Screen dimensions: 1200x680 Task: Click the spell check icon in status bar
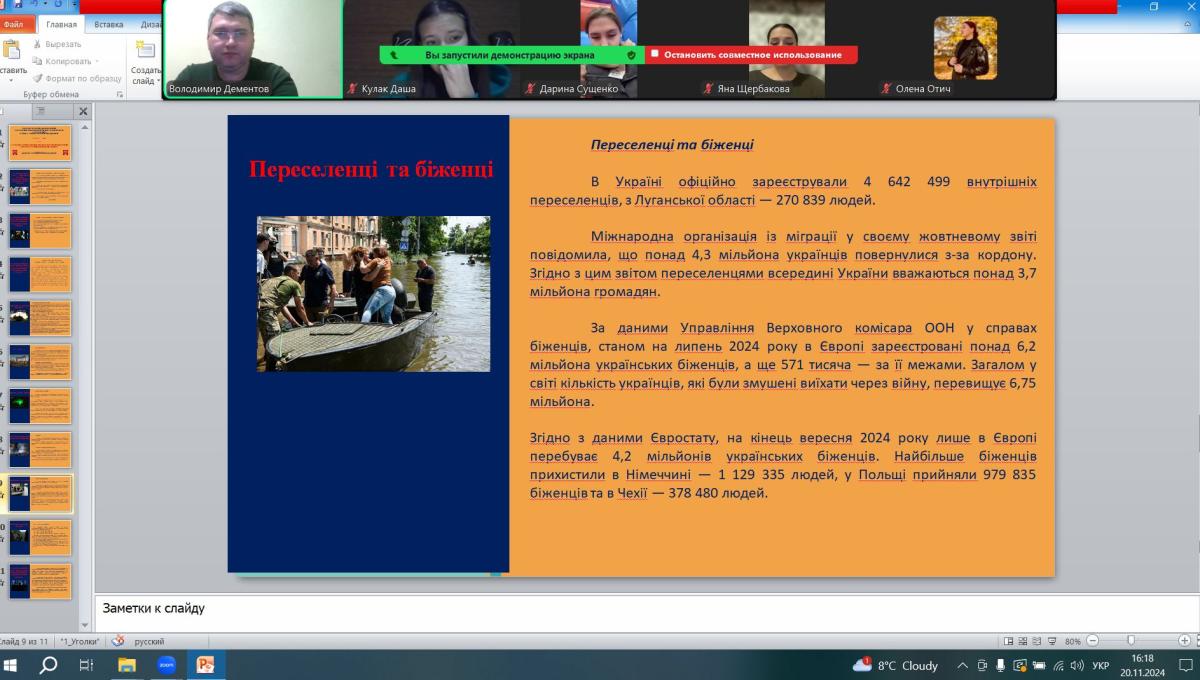118,641
